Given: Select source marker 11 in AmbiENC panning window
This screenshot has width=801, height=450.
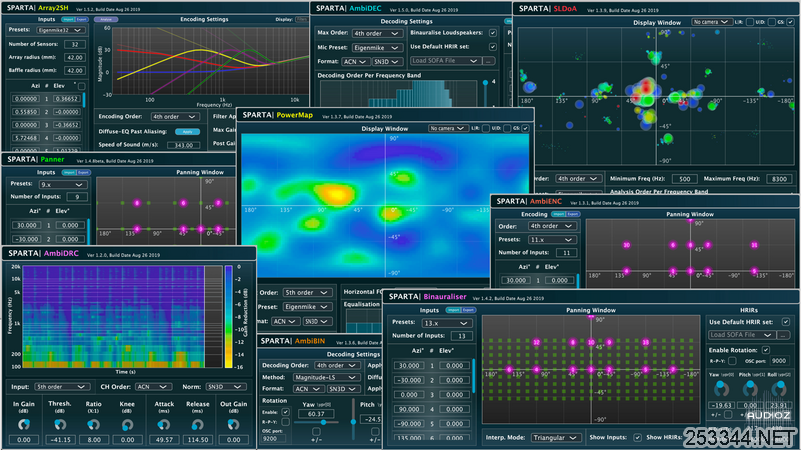Looking at the screenshot, I should tap(755, 245).
